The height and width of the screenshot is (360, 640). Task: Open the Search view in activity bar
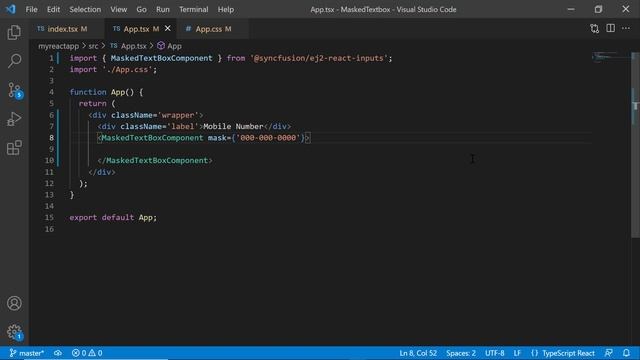[14, 61]
